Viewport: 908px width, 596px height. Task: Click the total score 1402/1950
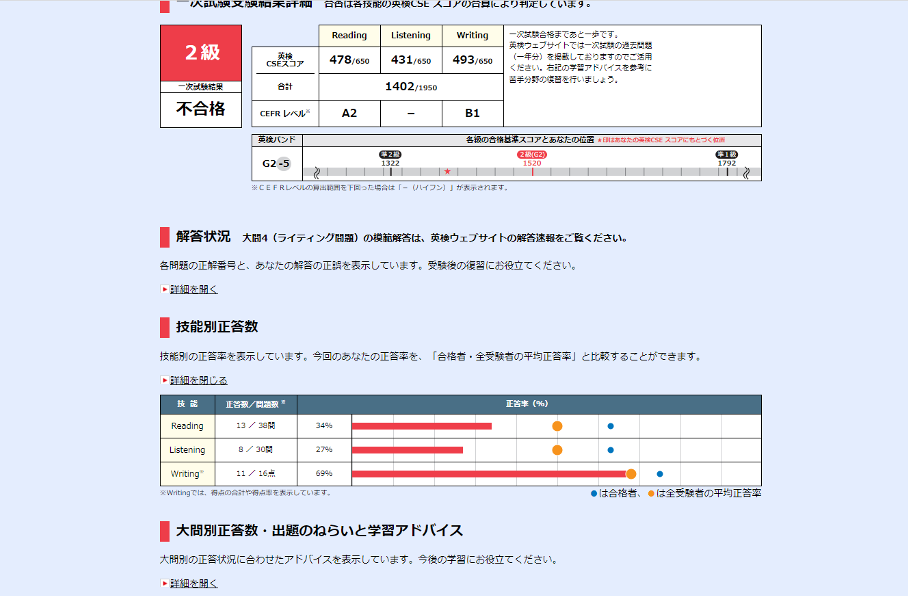point(411,87)
